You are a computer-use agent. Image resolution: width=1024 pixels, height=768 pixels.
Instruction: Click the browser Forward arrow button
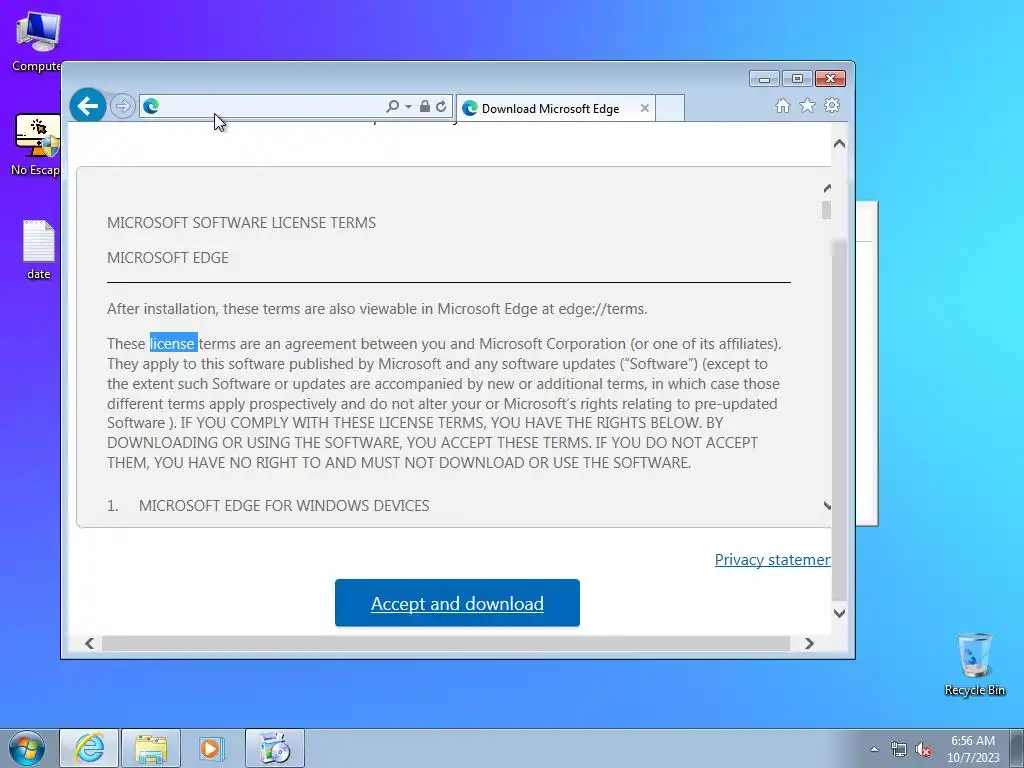(122, 106)
